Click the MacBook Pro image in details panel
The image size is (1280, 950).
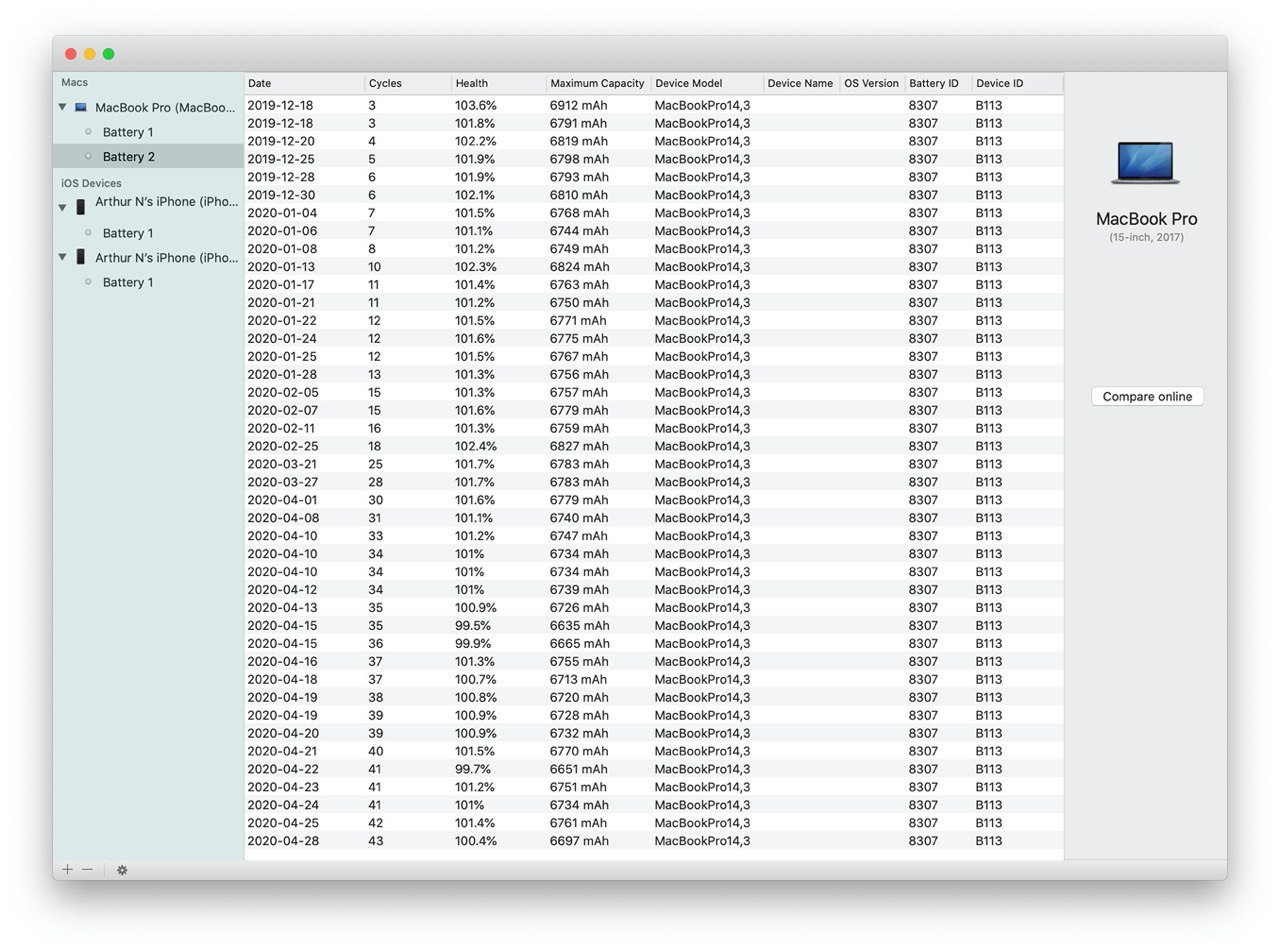click(x=1146, y=163)
